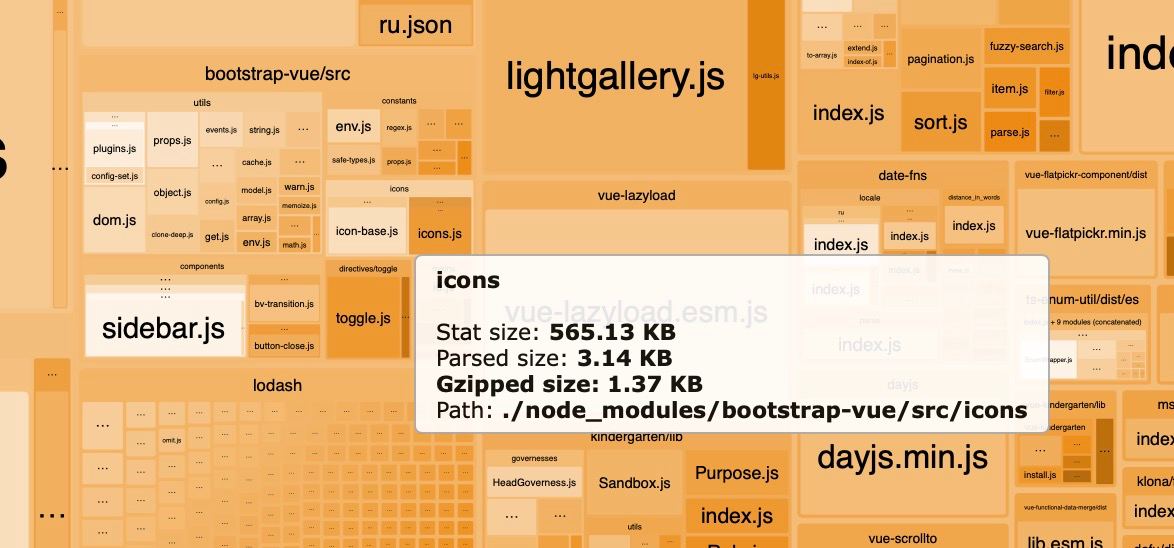Select the get.js block

click(217, 237)
